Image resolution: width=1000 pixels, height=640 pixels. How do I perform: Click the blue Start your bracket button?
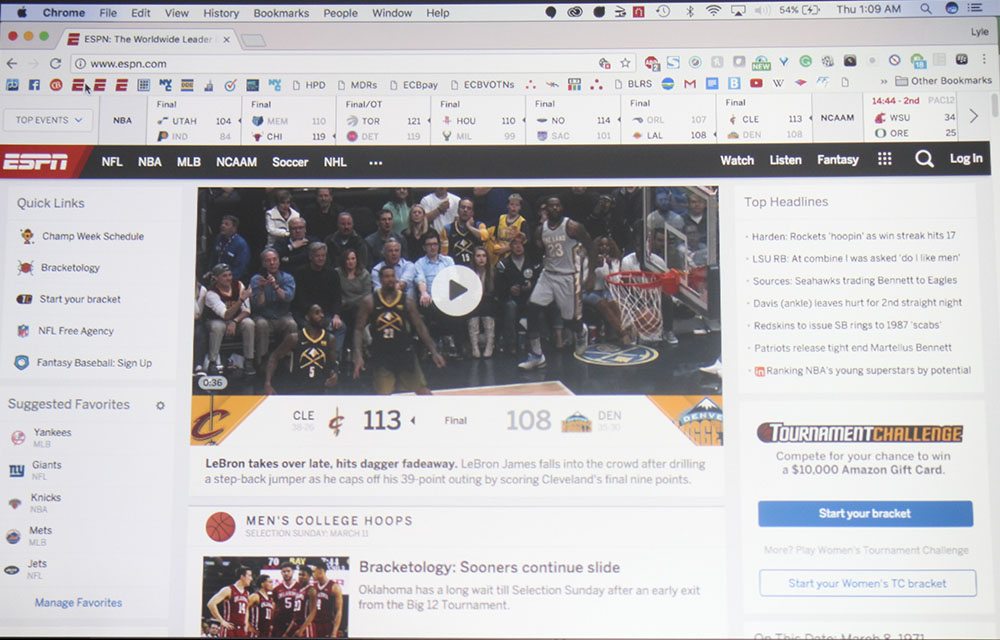click(865, 513)
